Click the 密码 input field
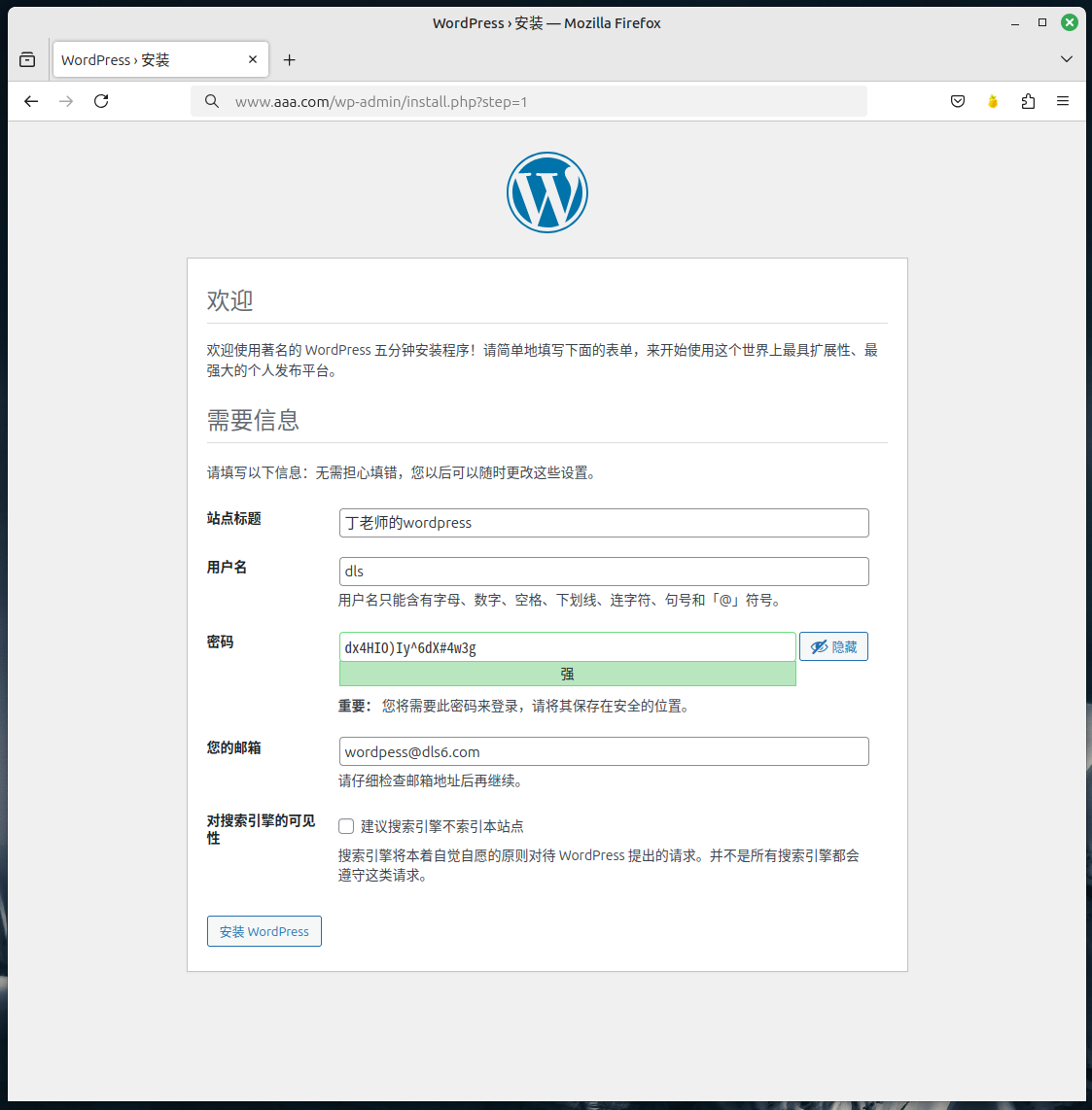 pos(567,647)
